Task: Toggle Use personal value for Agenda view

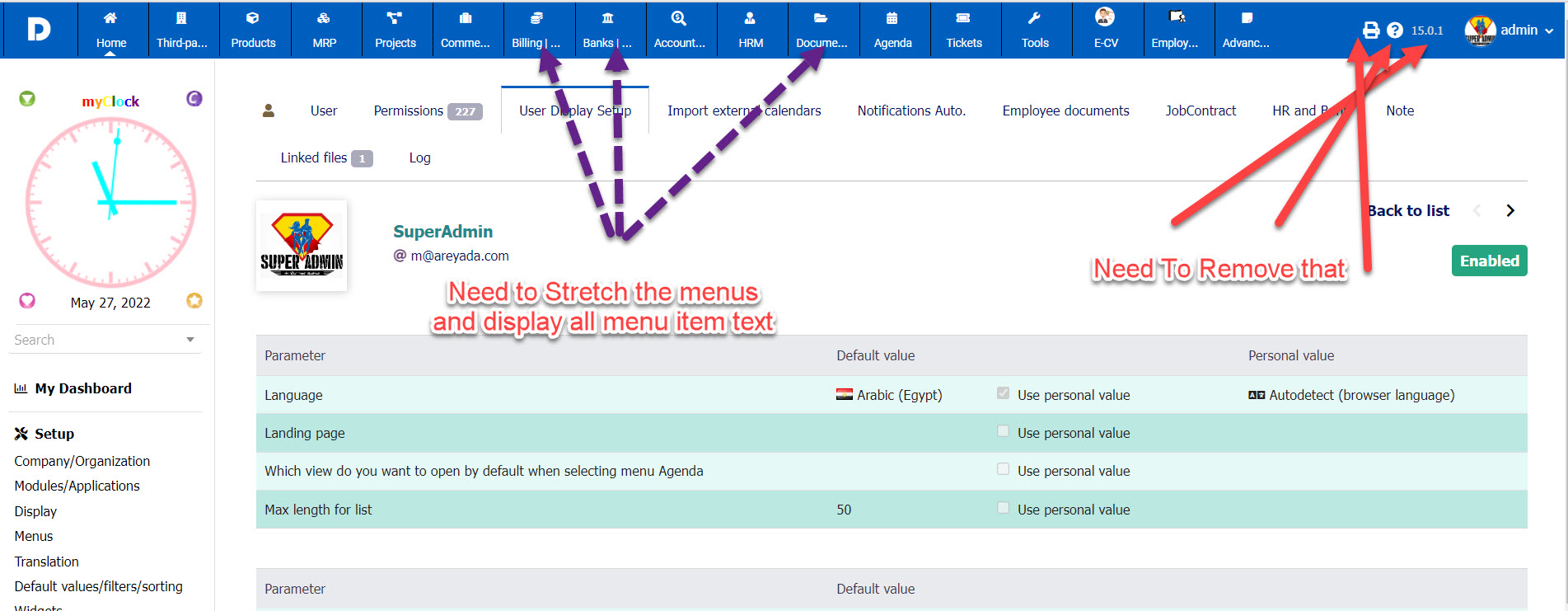Action: (1003, 469)
